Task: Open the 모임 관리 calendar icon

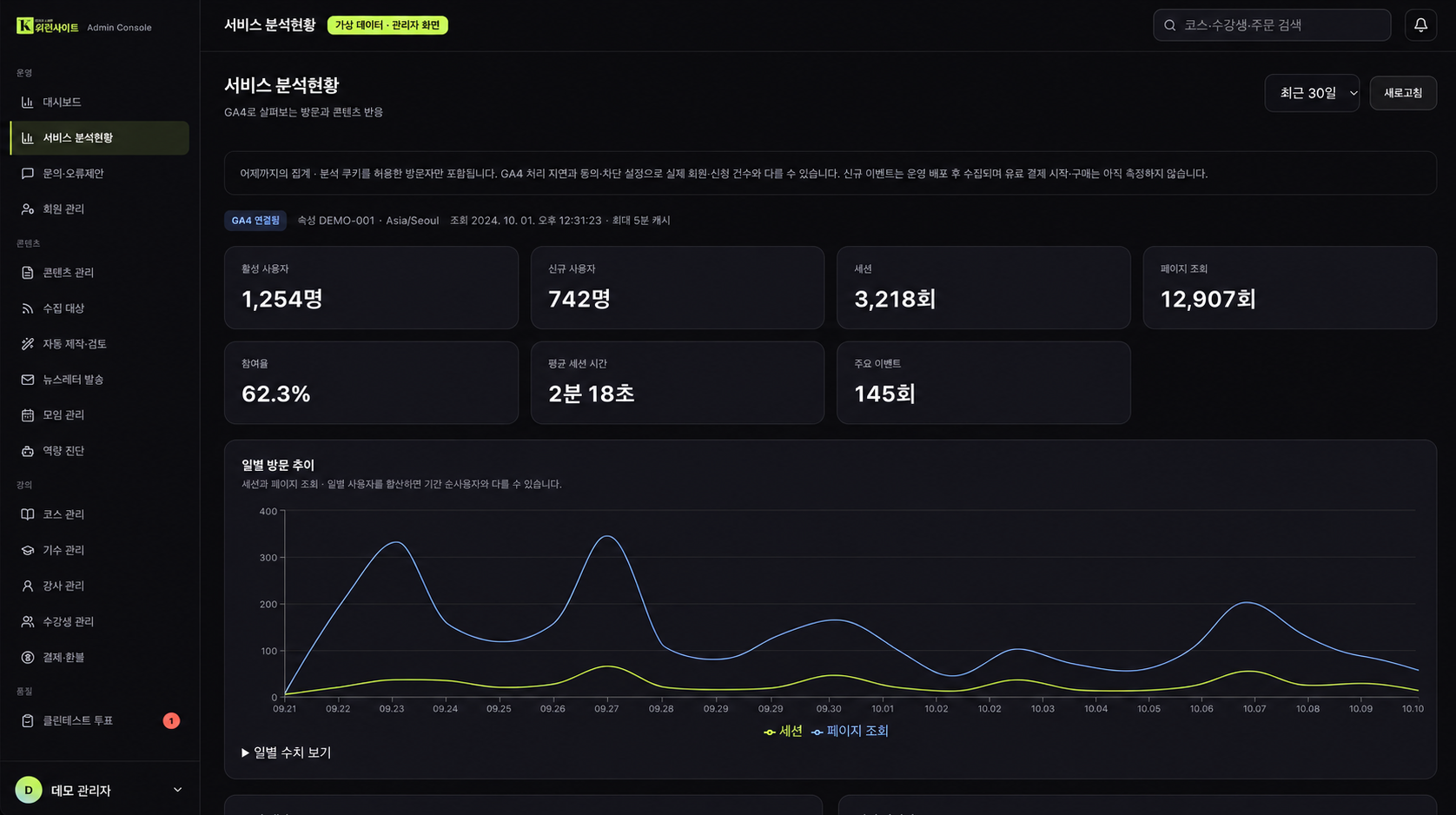Action: click(28, 415)
